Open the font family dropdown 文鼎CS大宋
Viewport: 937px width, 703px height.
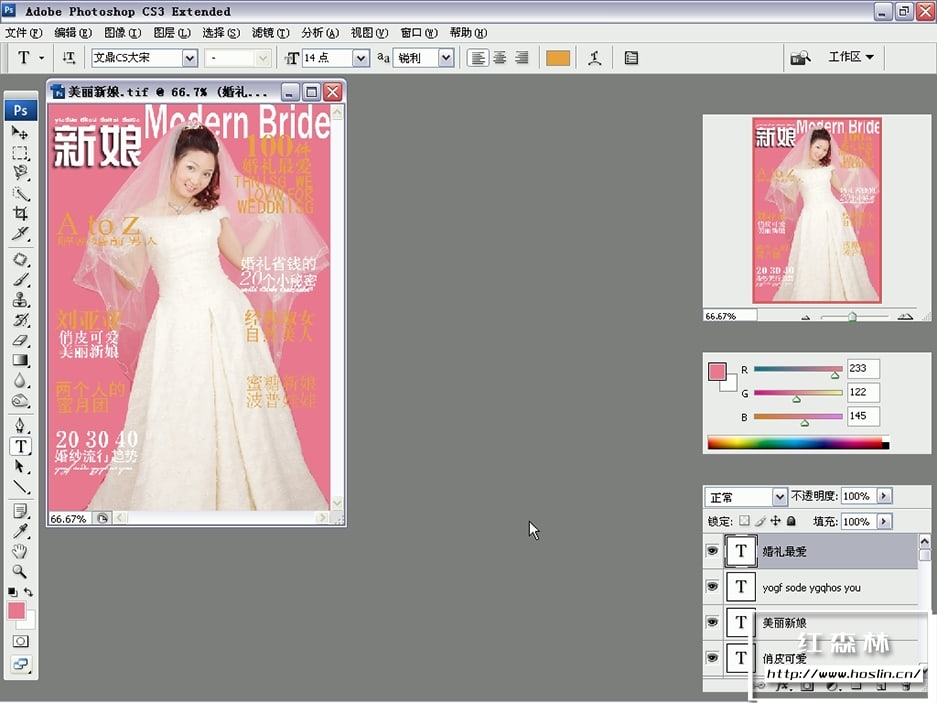pyautogui.click(x=189, y=58)
